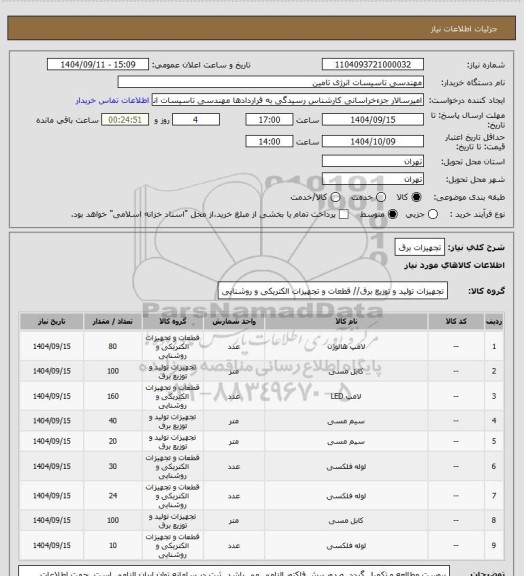Click the اطلاعات کالاهای مورد نیاز section title
Viewport: 524px width, 576px height.
(x=454, y=265)
